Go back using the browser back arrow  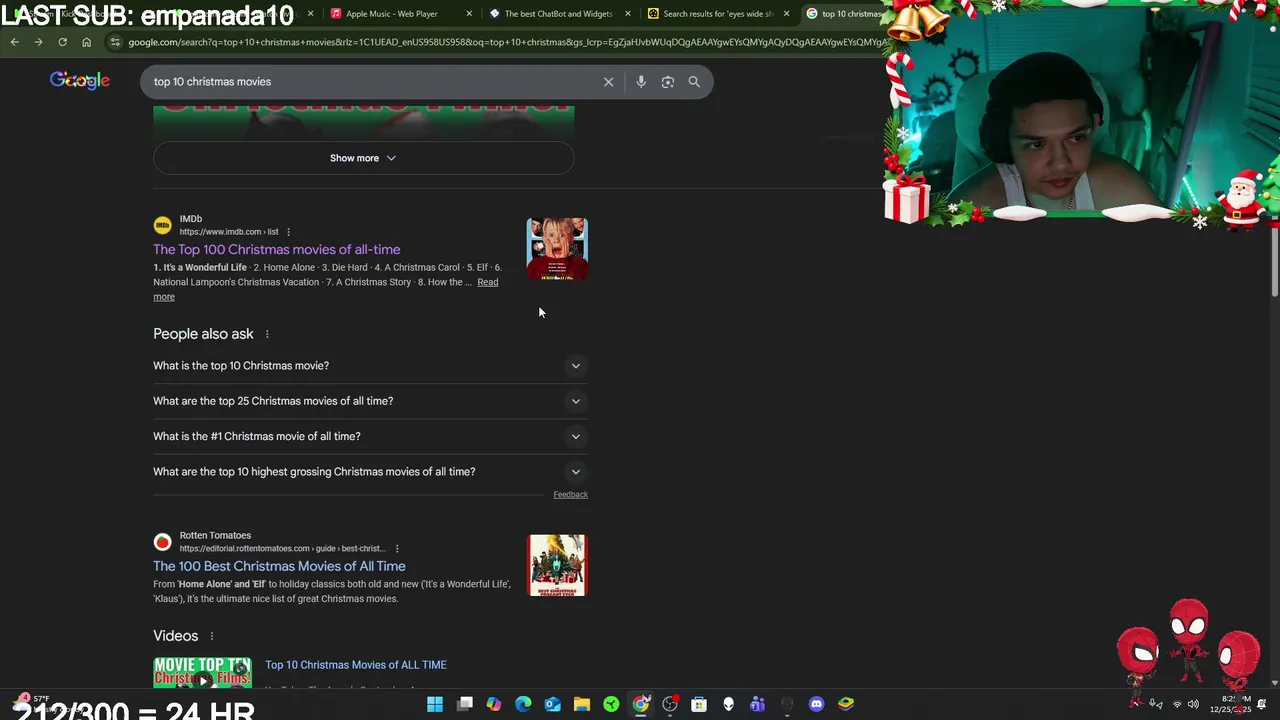coord(14,42)
